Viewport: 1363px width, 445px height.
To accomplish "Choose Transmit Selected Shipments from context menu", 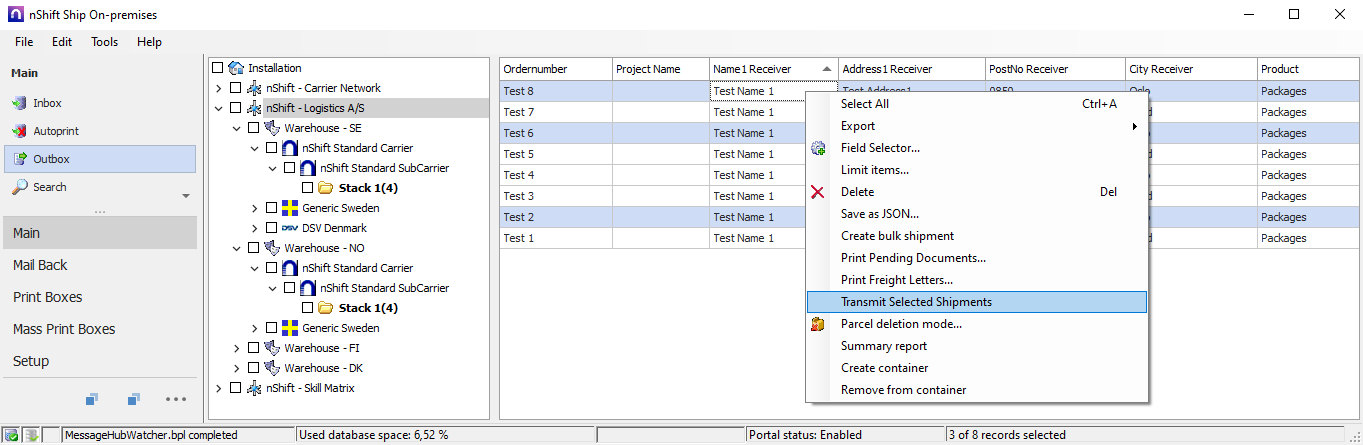I will pyautogui.click(x=916, y=302).
